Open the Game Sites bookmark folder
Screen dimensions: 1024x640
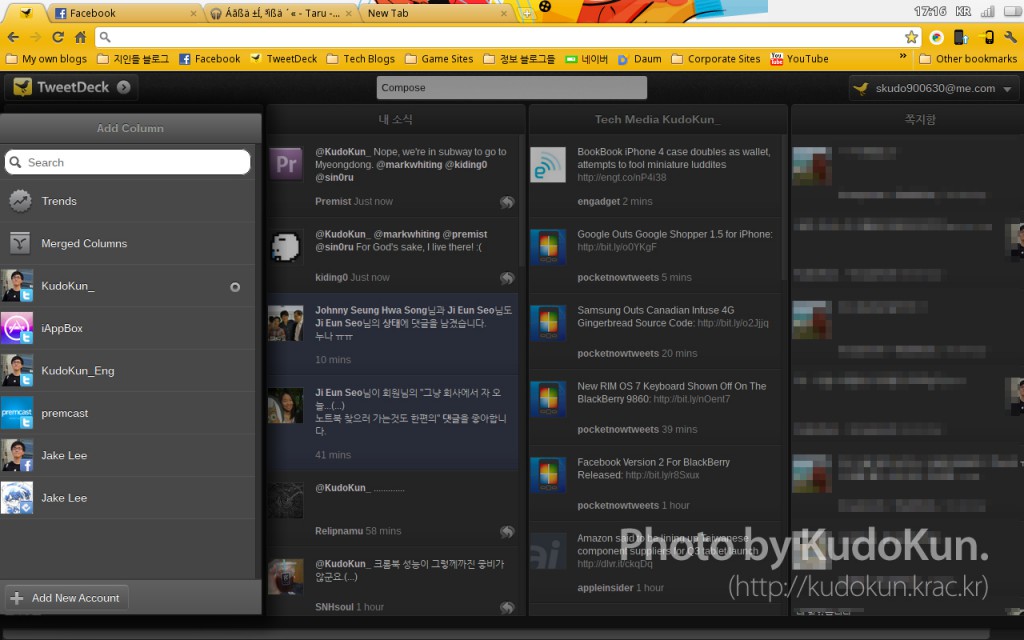coord(439,59)
